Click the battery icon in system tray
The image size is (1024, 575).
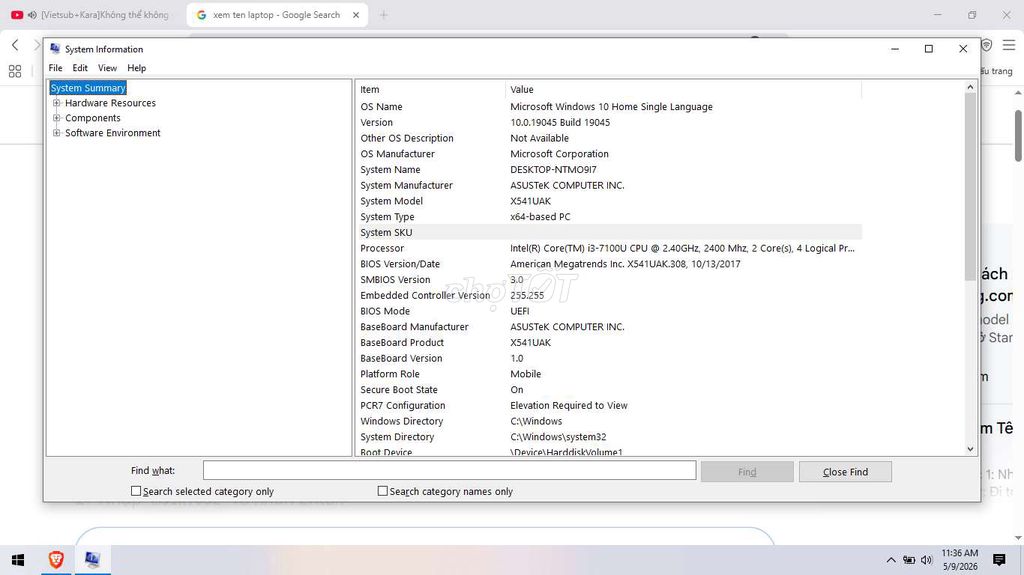[908, 560]
